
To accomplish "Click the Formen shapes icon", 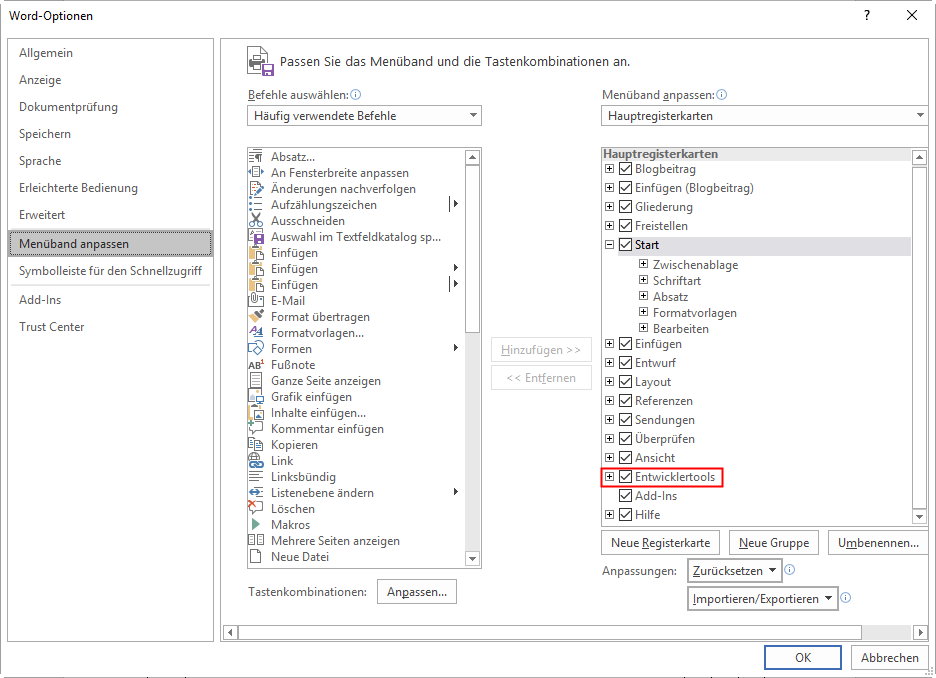I will click(x=255, y=349).
